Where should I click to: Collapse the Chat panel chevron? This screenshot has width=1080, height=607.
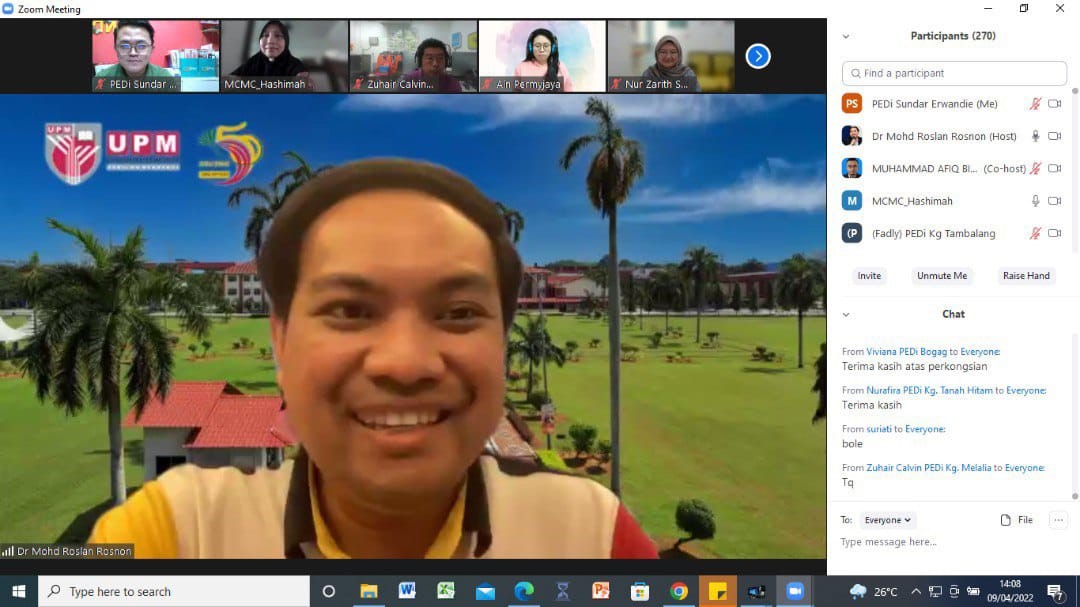[x=846, y=314]
